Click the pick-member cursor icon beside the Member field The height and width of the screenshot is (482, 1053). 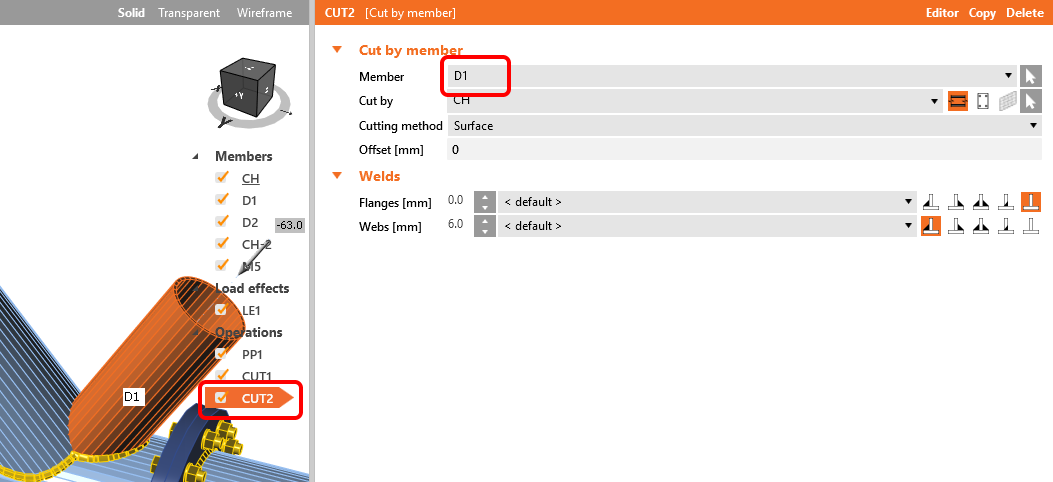point(1031,76)
